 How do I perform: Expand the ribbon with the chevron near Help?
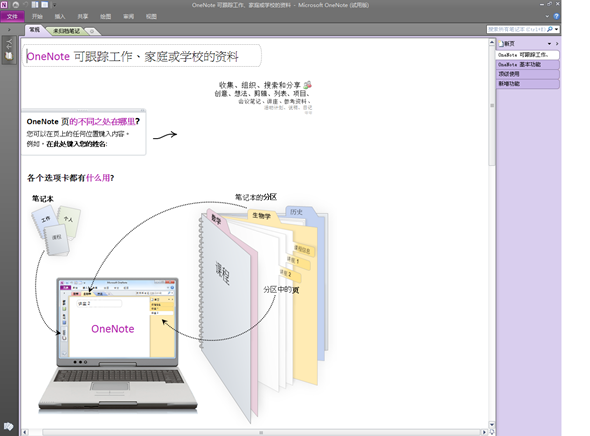(x=547, y=17)
